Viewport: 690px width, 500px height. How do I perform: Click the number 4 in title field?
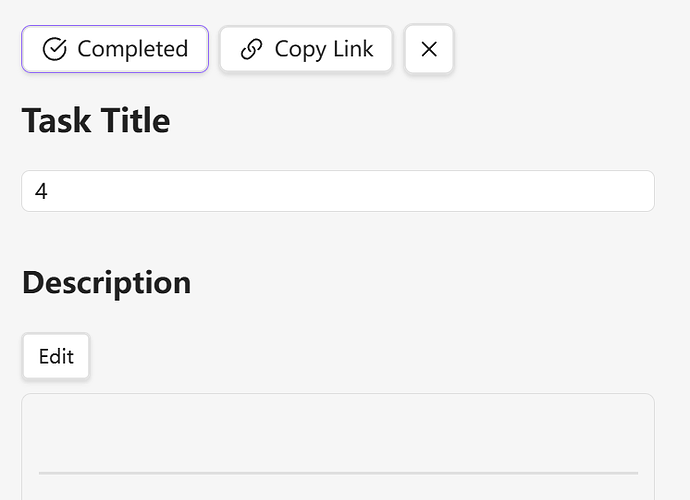pyautogui.click(x=41, y=191)
